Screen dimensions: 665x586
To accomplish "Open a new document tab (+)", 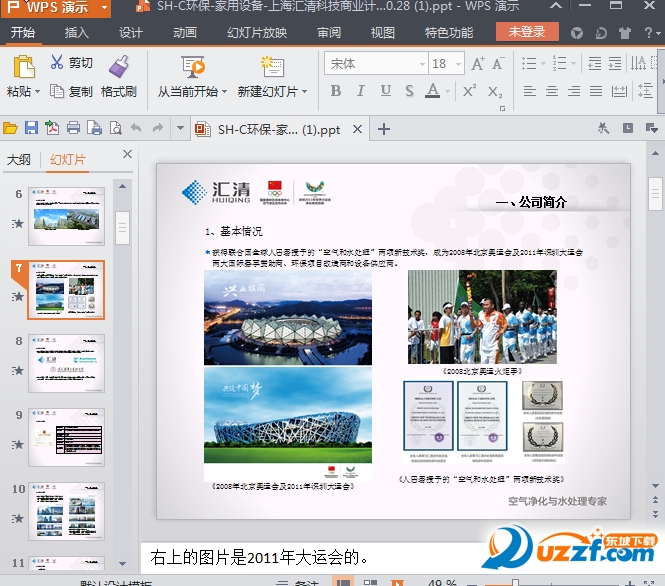I will coord(384,129).
